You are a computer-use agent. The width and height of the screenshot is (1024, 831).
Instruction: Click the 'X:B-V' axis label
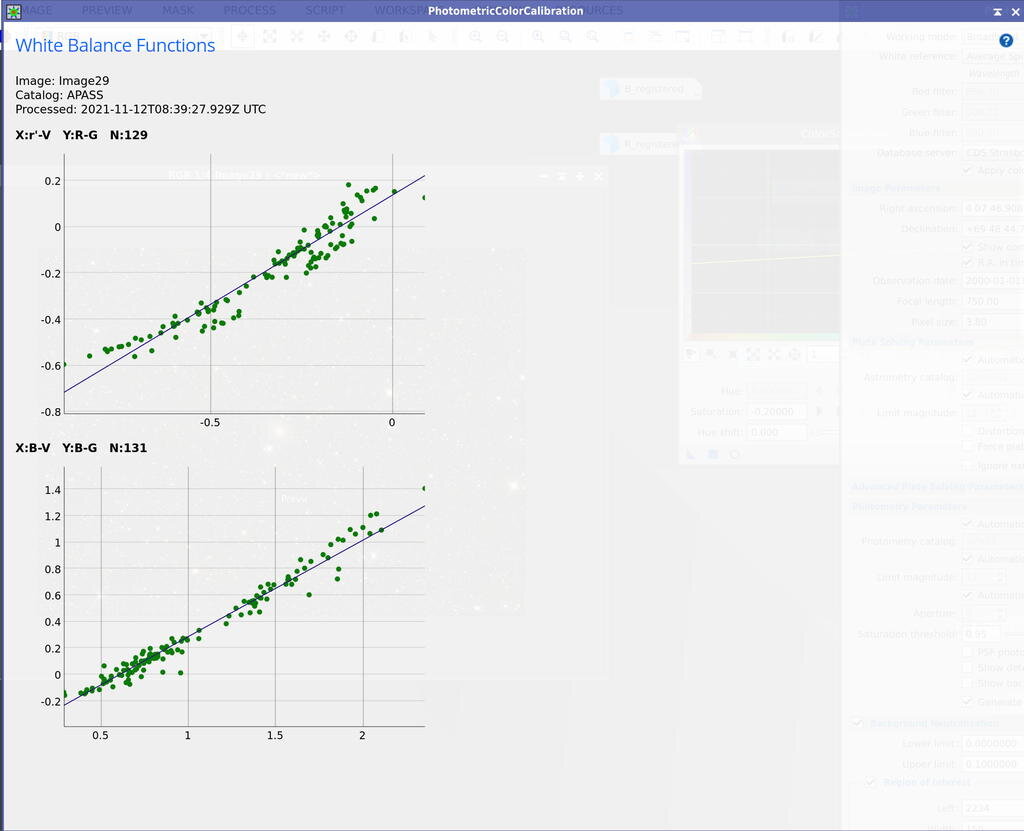pos(33,448)
